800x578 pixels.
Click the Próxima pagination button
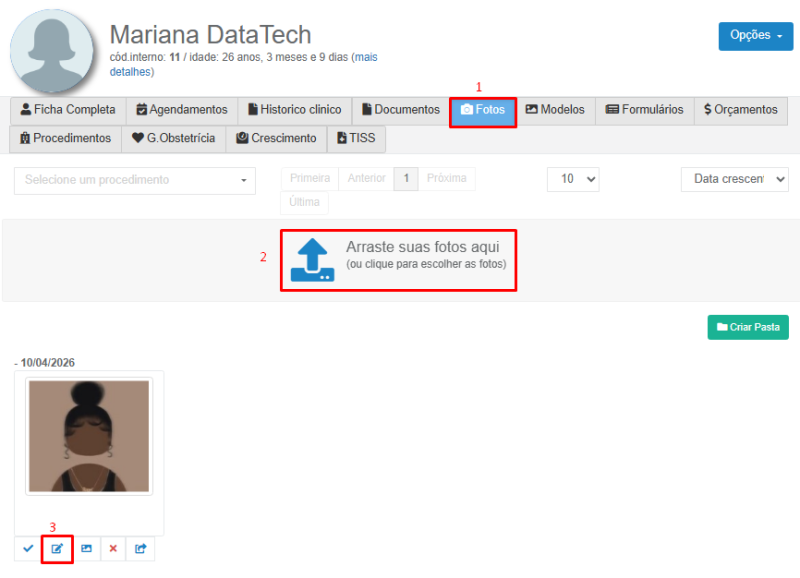[x=446, y=179]
